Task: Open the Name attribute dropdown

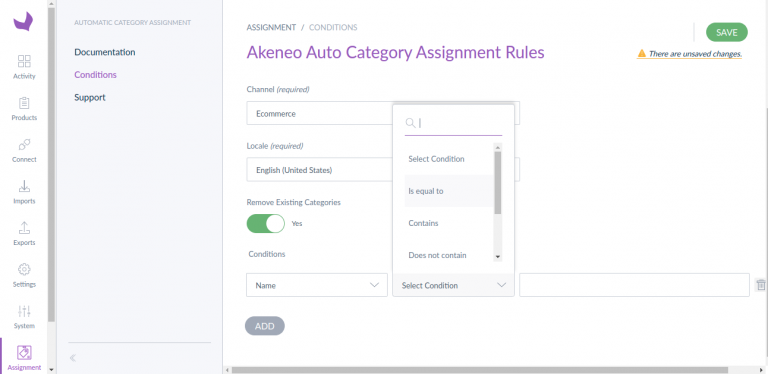Action: pyautogui.click(x=317, y=285)
